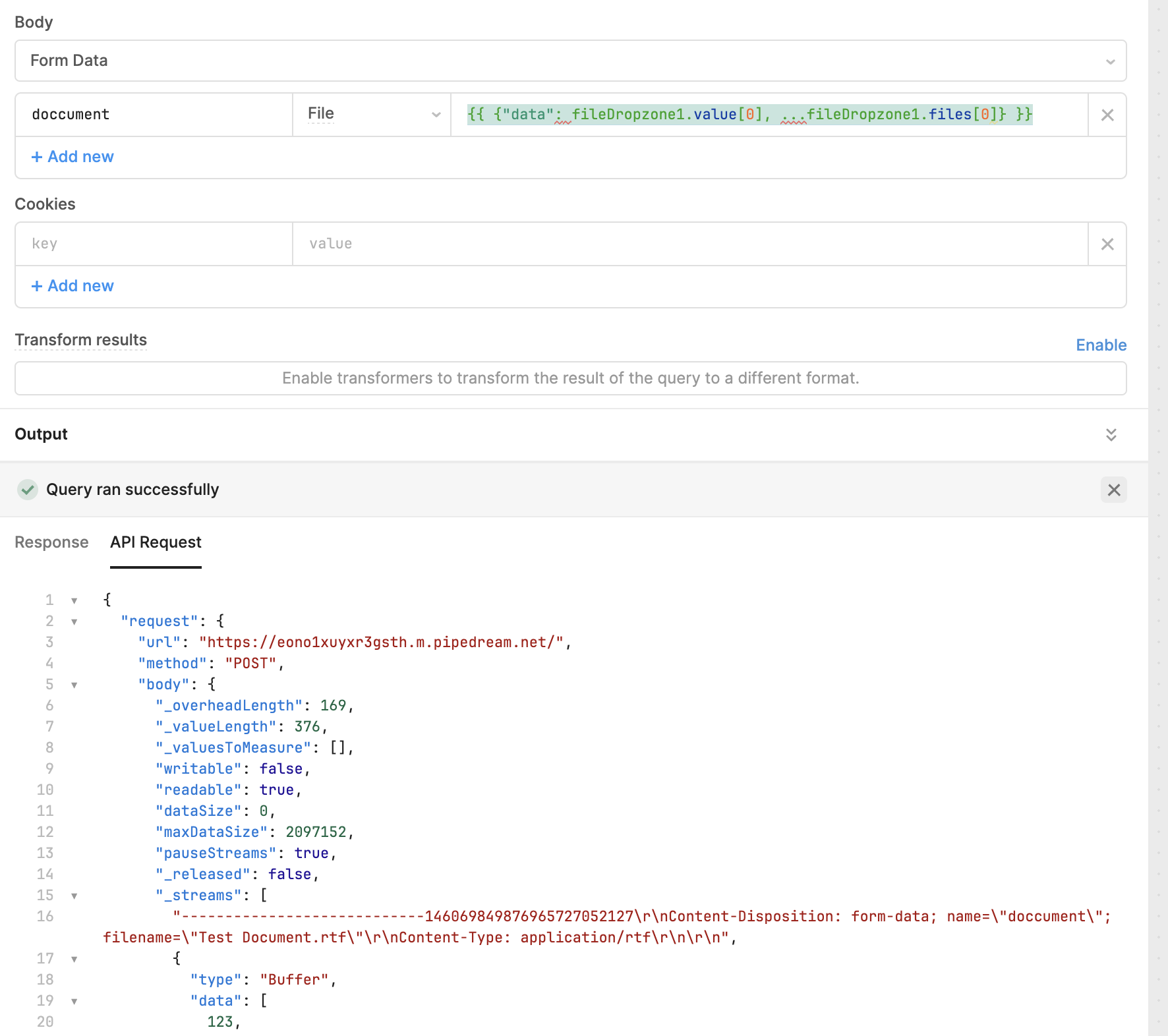The image size is (1168, 1036).
Task: Click the "_valueLength" value 376
Action: point(307,727)
